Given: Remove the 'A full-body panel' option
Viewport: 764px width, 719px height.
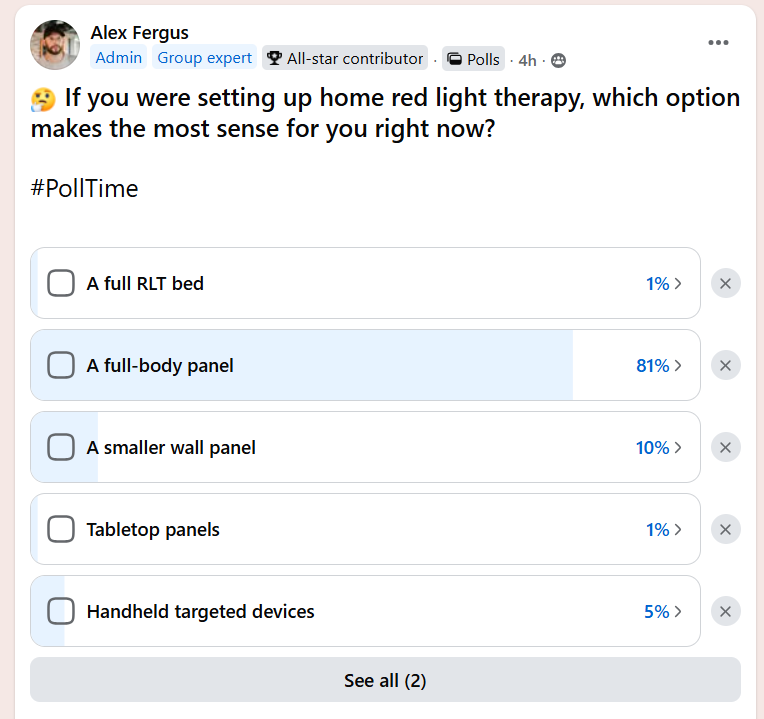Looking at the screenshot, I should tap(725, 366).
